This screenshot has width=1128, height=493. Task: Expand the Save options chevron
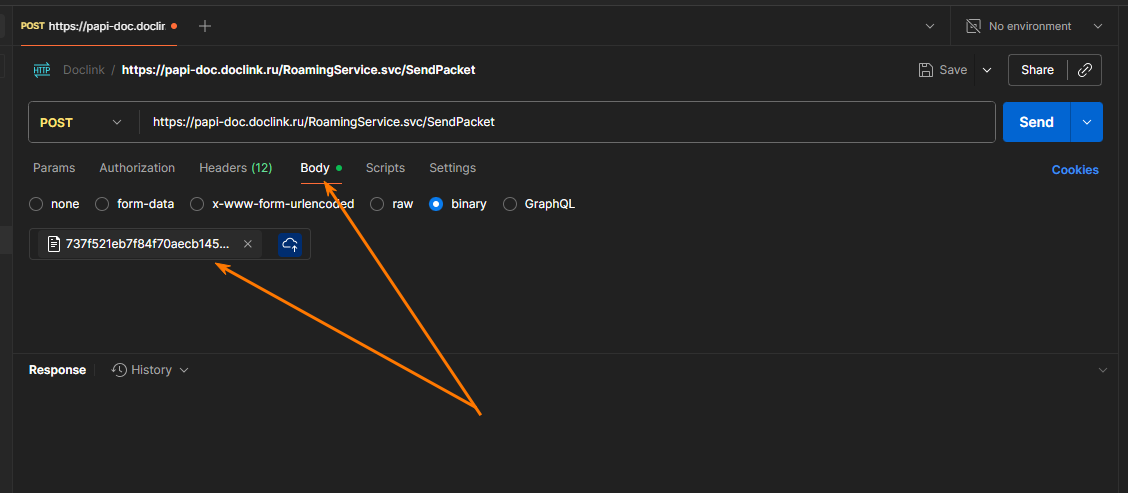[x=987, y=70]
